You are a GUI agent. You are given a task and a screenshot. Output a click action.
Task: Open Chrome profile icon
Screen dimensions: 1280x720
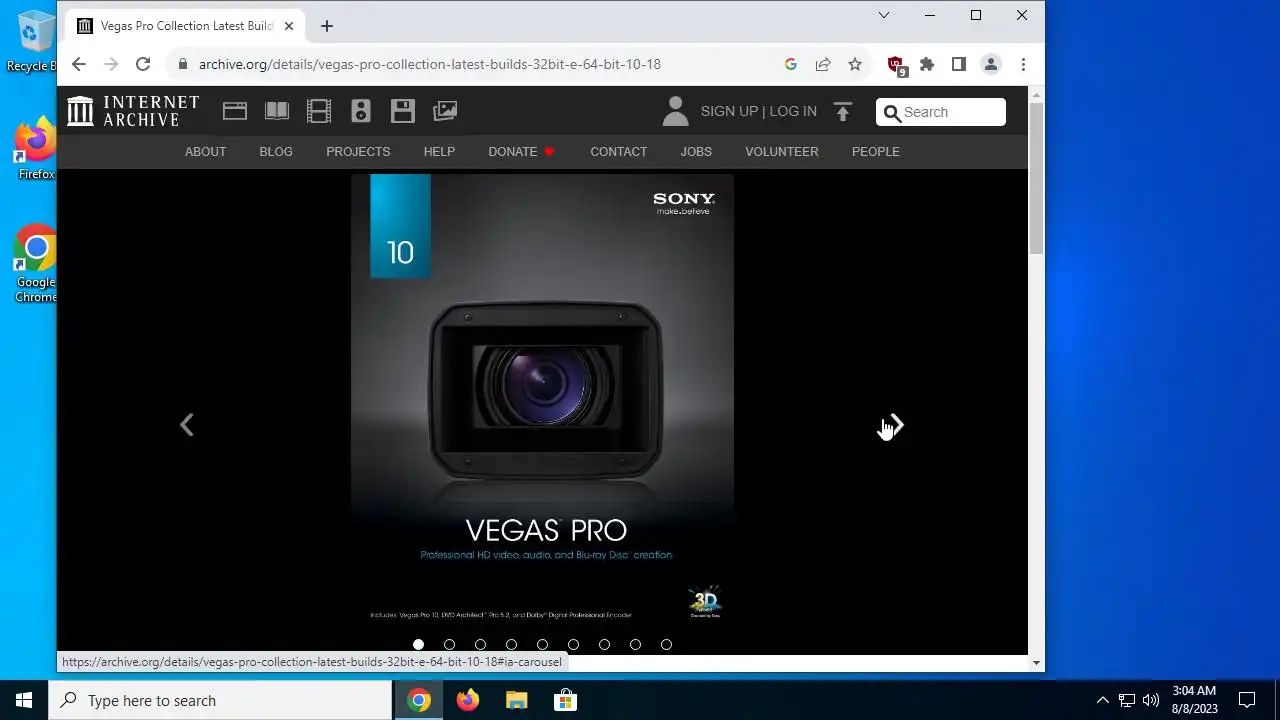991,64
